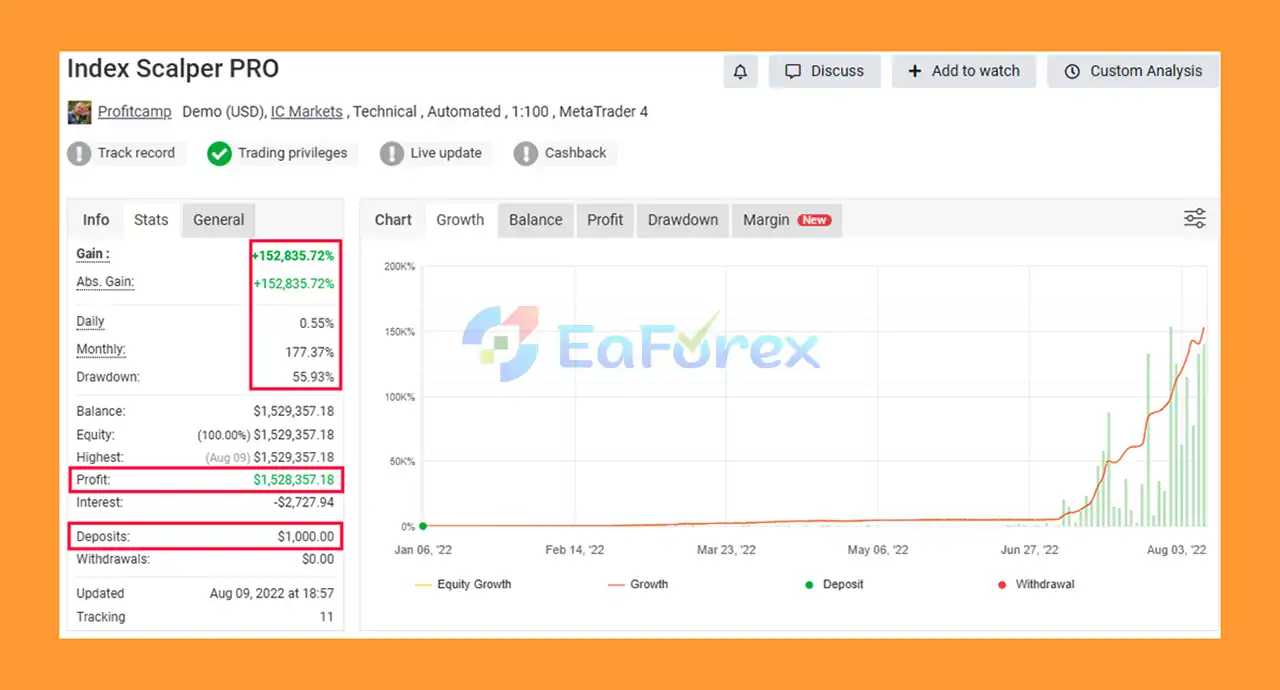Toggle the Deposit legend marker
This screenshot has height=690, width=1280.
pyautogui.click(x=835, y=584)
